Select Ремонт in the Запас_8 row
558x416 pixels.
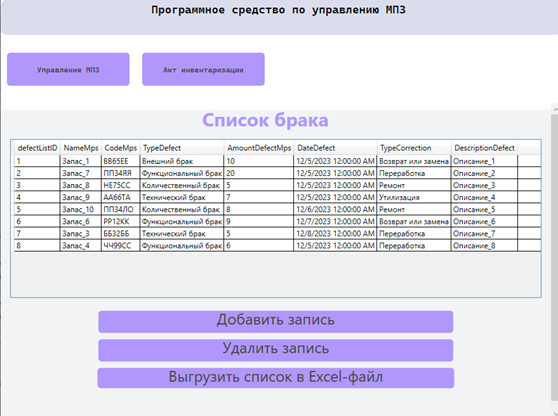pyautogui.click(x=414, y=185)
